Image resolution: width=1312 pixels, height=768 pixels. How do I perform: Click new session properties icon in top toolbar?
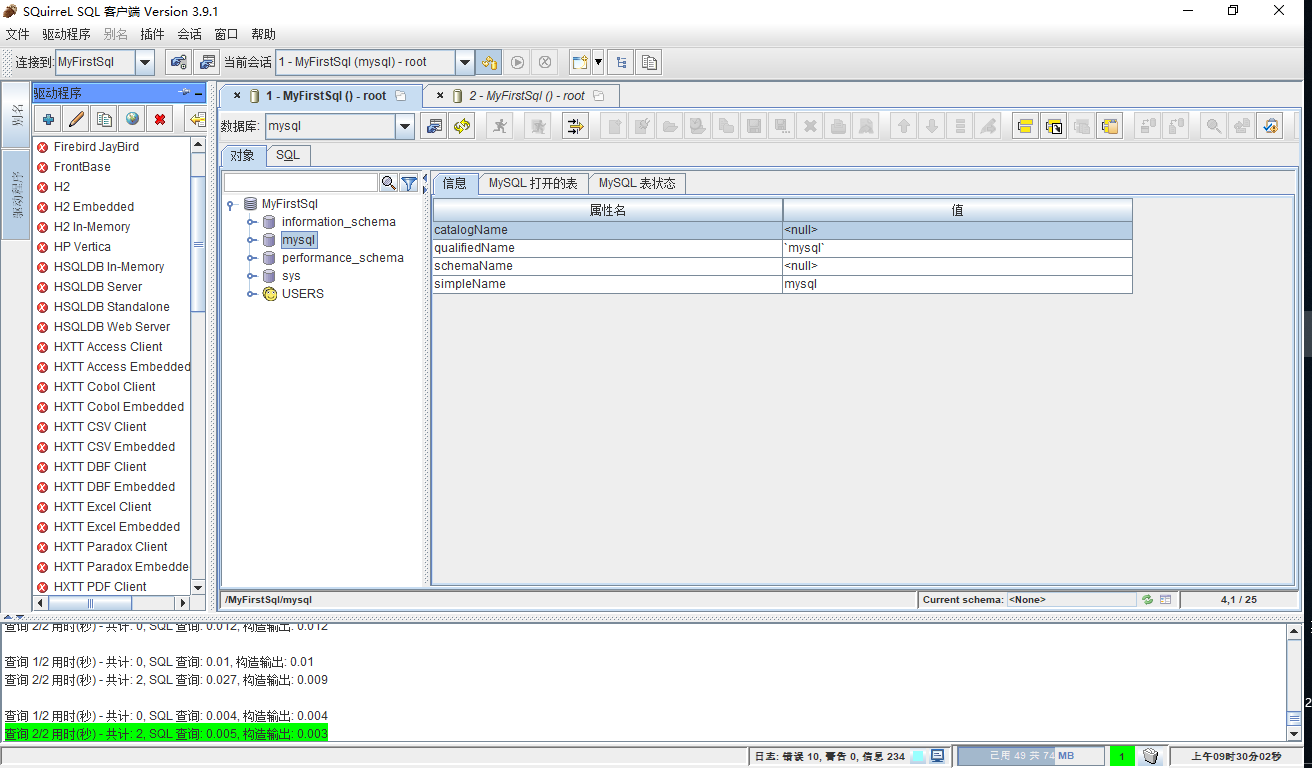[x=207, y=62]
